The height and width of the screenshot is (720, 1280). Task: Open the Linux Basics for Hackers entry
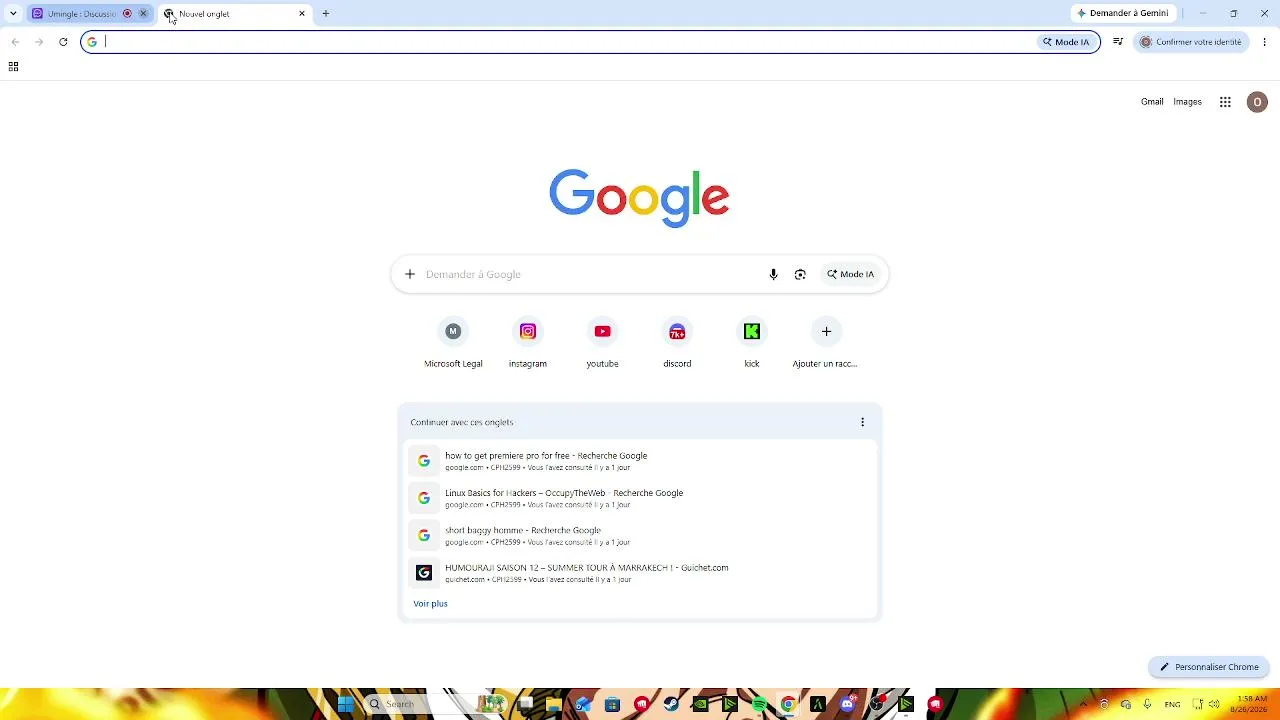[x=640, y=498]
